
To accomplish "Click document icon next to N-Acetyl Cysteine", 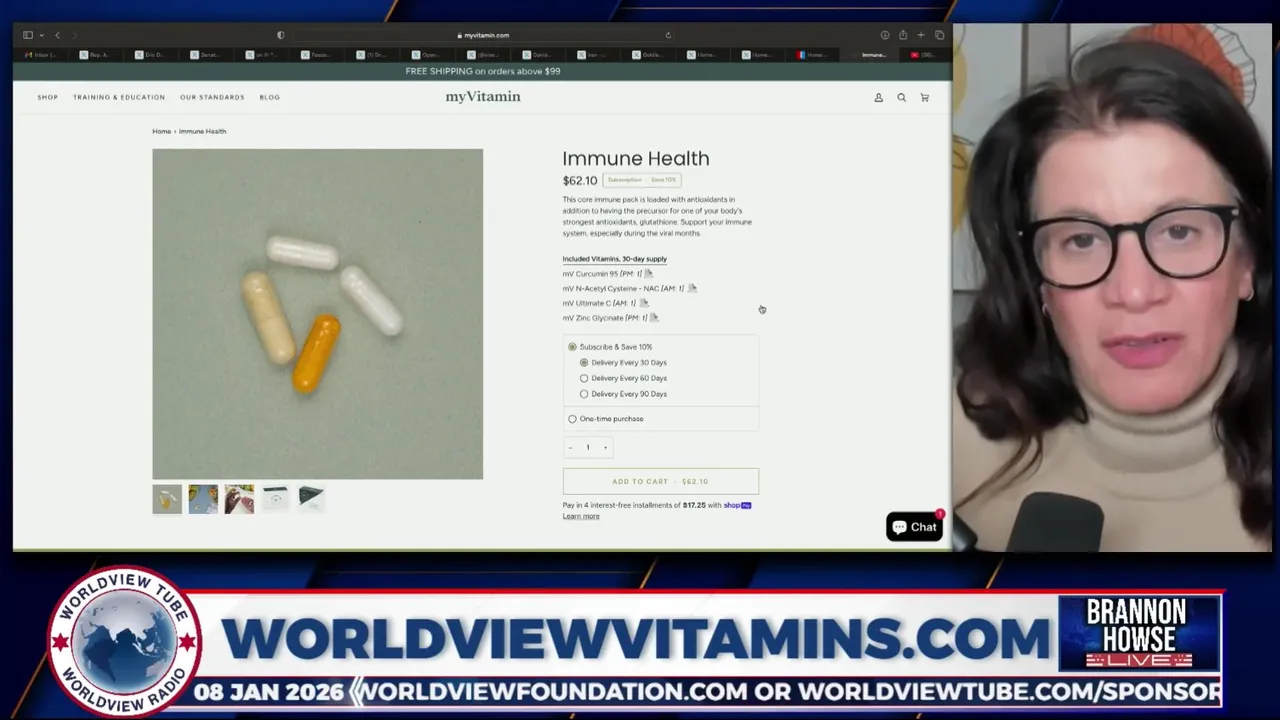I will pos(692,288).
